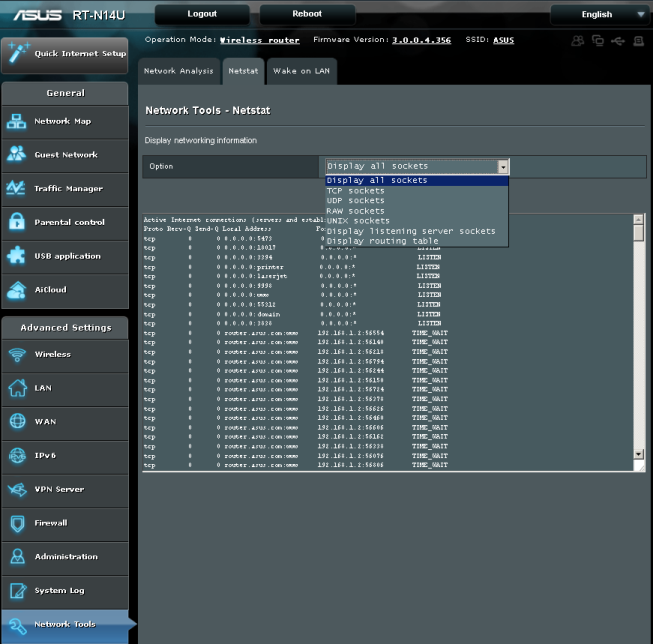The image size is (653, 644).
Task: Choose Display listening server sockets option
Action: tap(416, 231)
